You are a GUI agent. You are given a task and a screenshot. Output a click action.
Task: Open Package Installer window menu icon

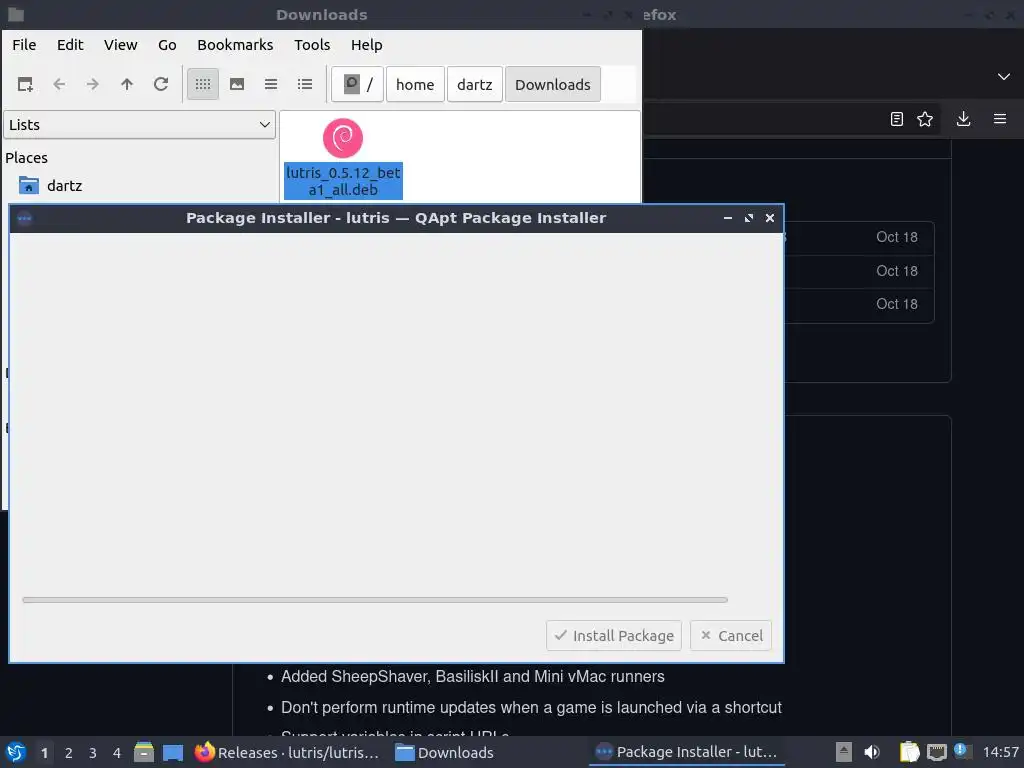[25, 218]
